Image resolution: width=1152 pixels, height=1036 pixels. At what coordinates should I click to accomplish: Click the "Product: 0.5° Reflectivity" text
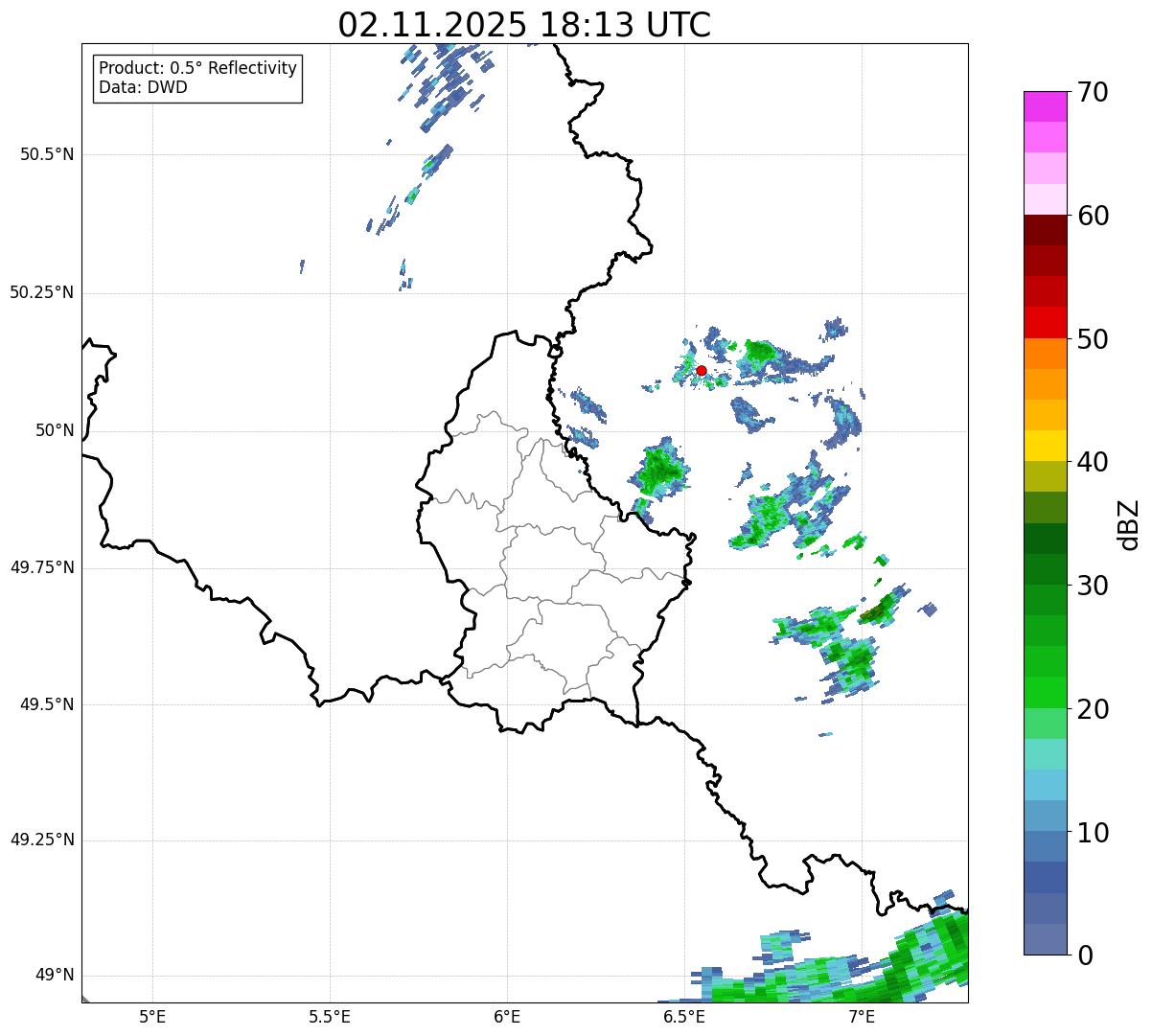(x=197, y=68)
